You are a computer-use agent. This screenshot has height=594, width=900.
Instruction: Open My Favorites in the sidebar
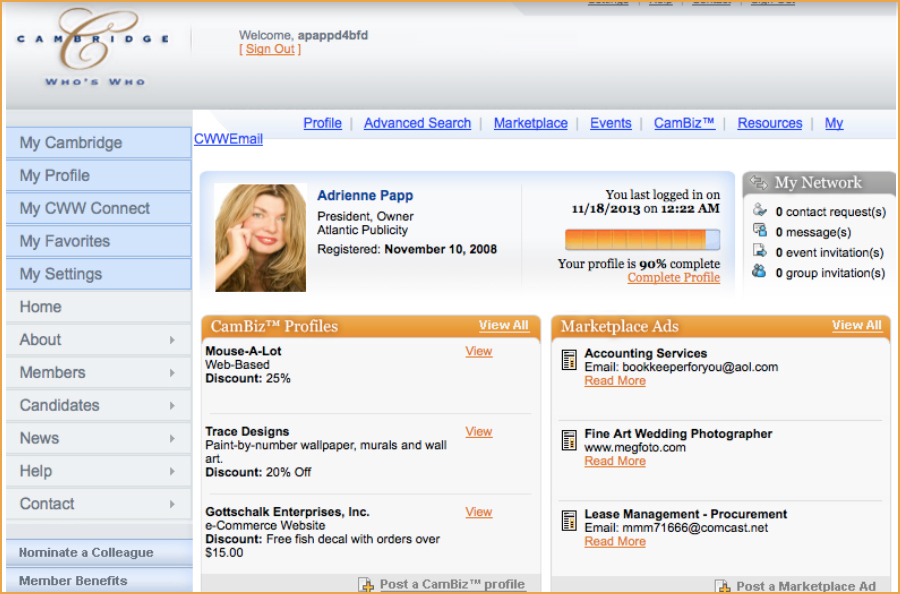click(x=99, y=241)
